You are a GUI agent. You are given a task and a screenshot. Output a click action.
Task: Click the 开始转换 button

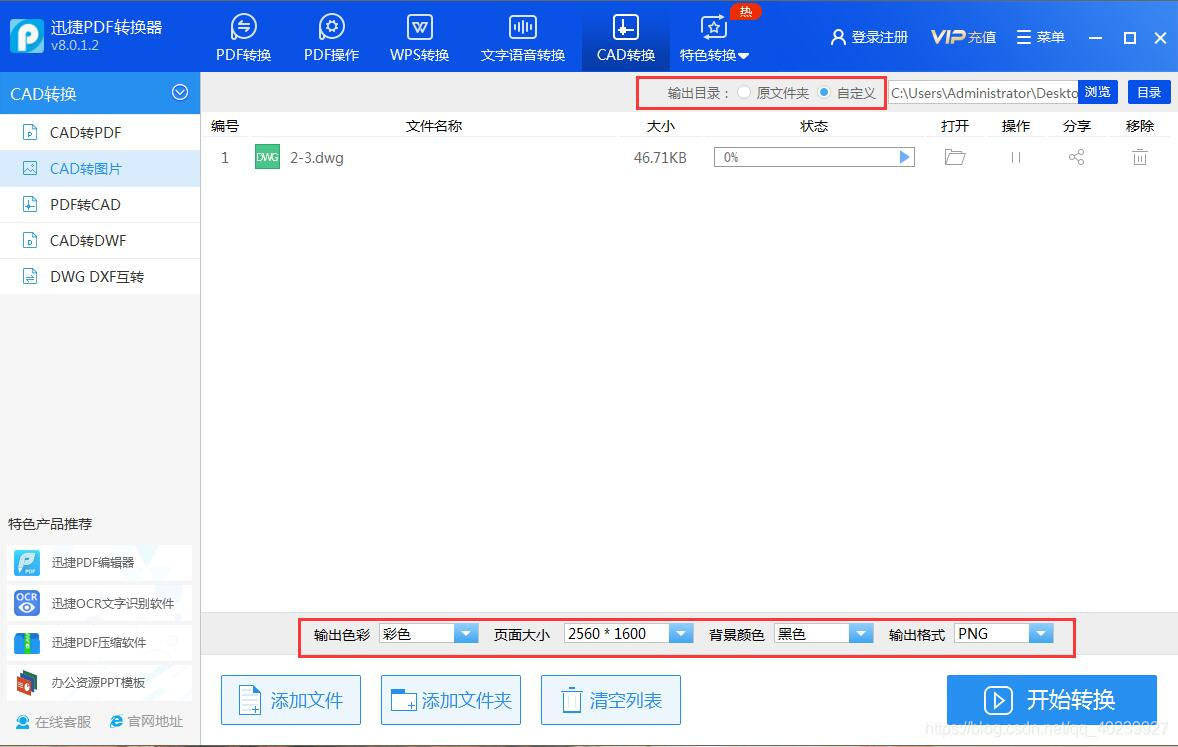click(x=1051, y=700)
